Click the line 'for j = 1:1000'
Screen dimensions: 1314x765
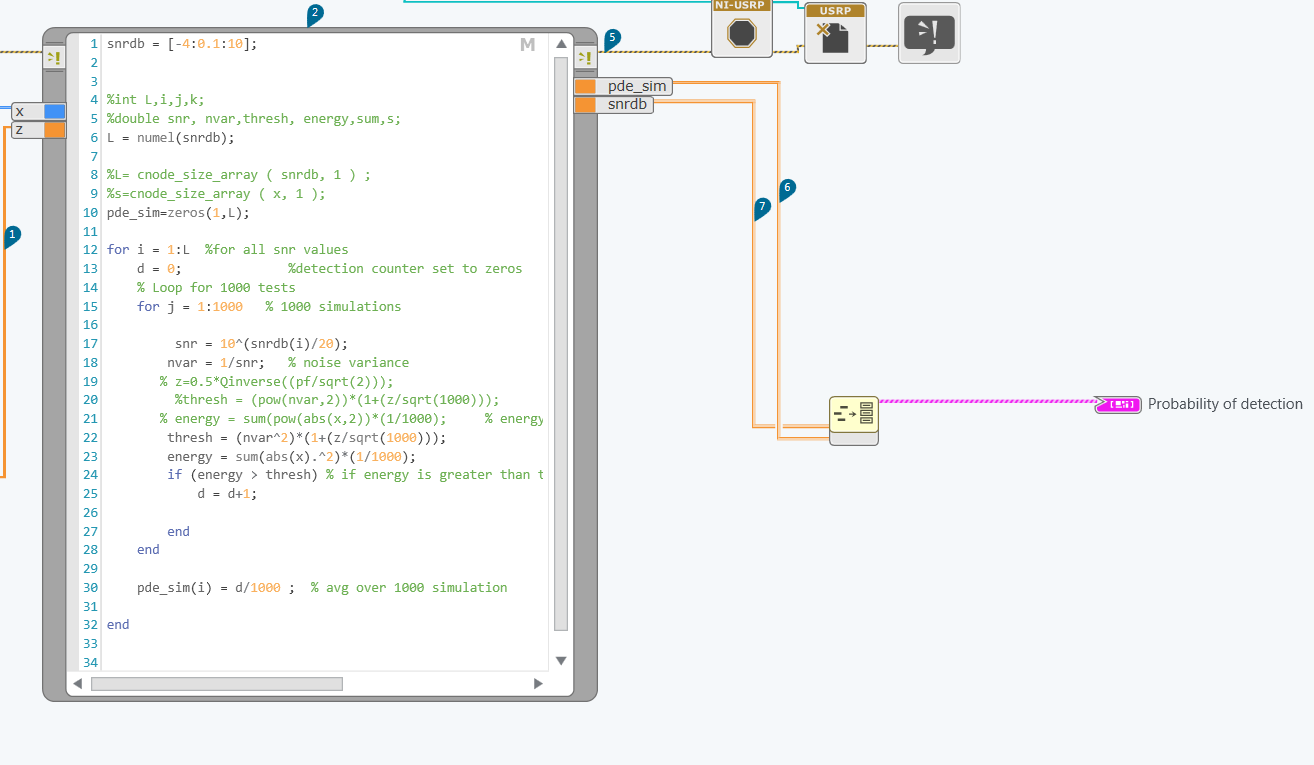tap(190, 306)
